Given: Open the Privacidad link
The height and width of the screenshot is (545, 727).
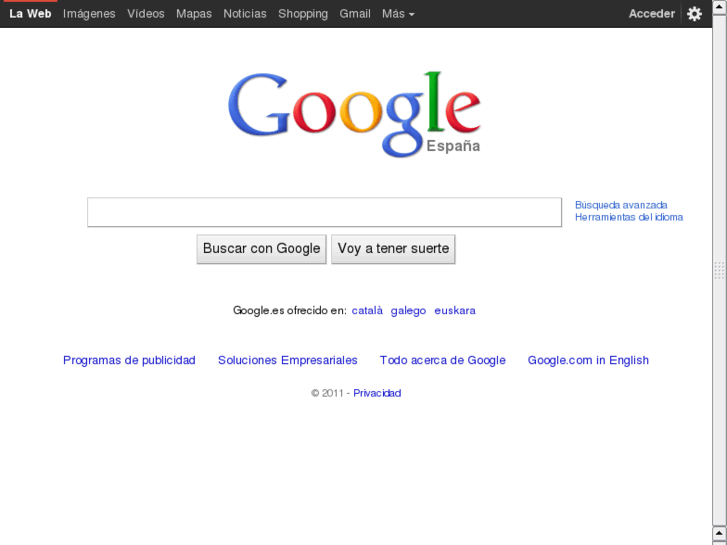Looking at the screenshot, I should pyautogui.click(x=377, y=393).
